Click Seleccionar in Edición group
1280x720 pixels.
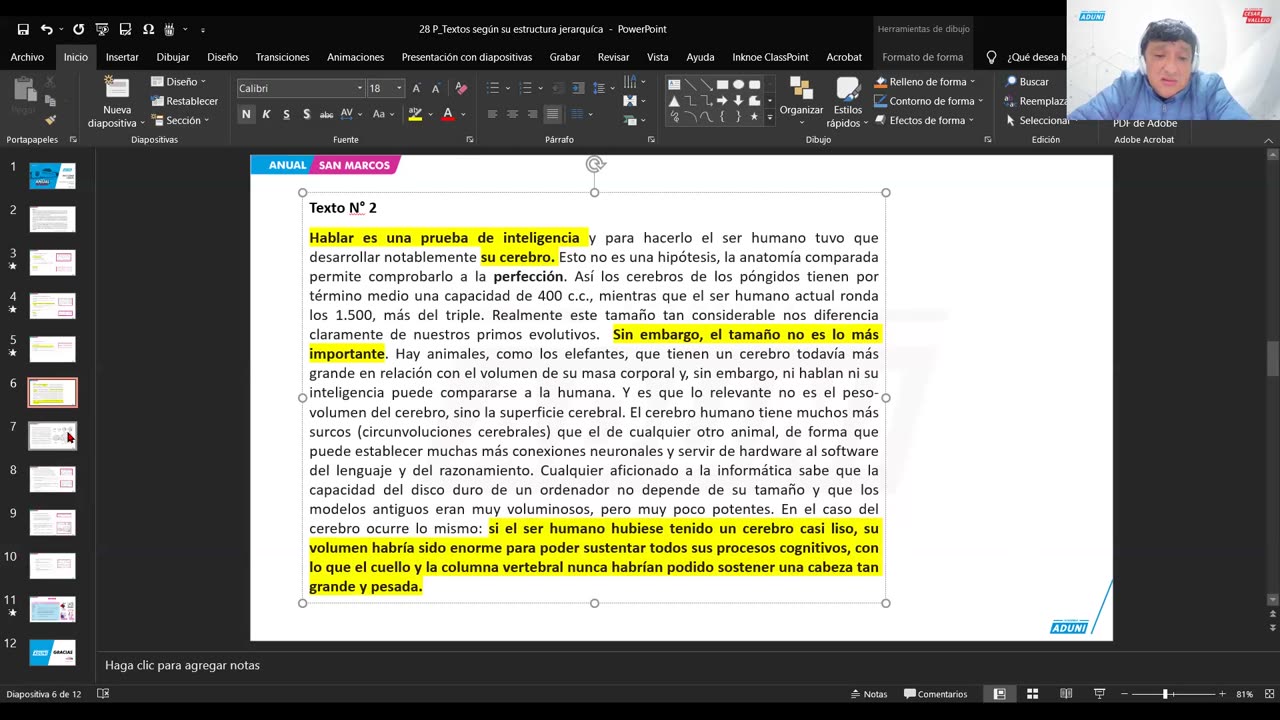pos(1037,120)
